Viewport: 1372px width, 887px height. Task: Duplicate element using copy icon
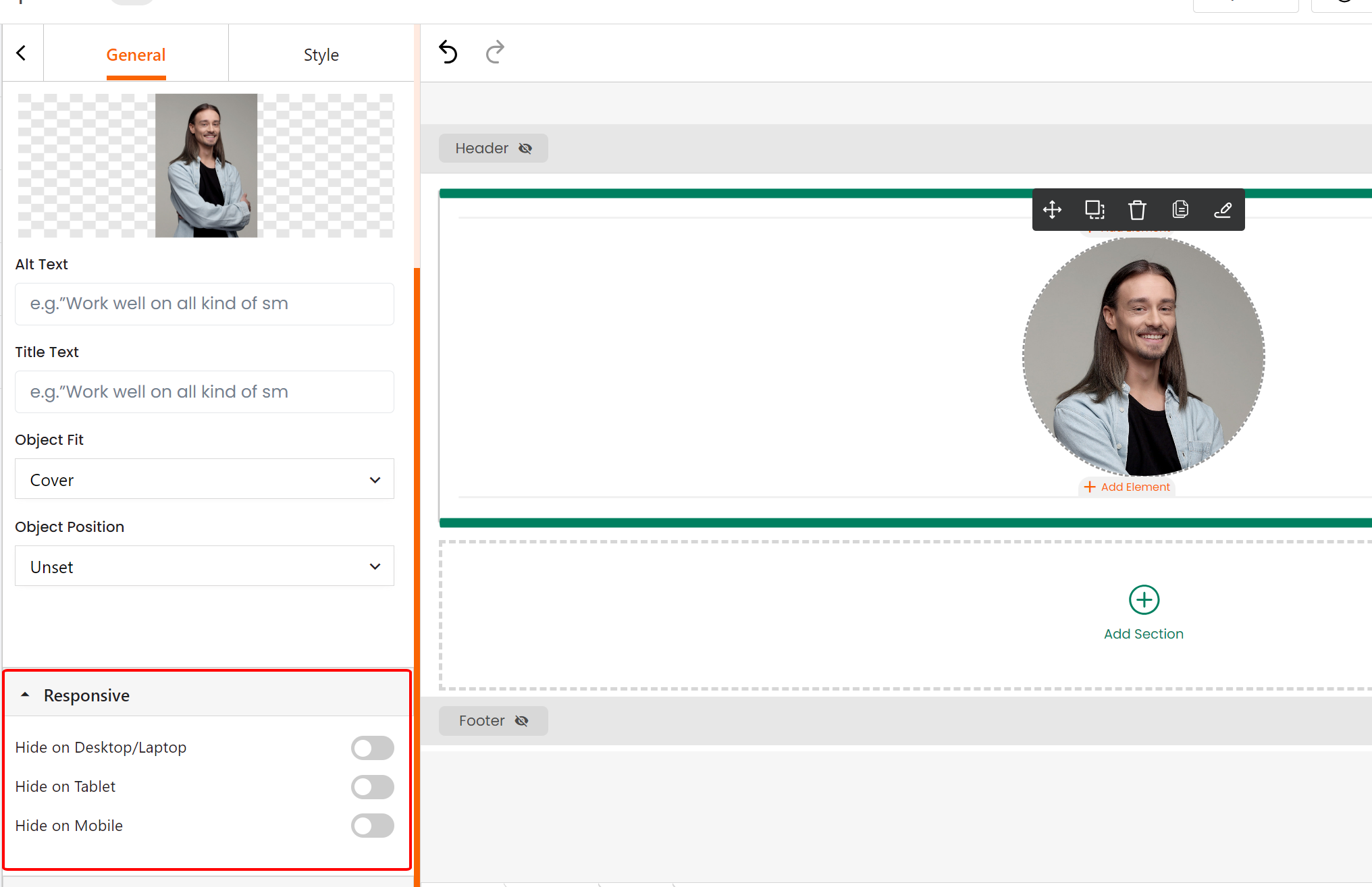click(1180, 210)
